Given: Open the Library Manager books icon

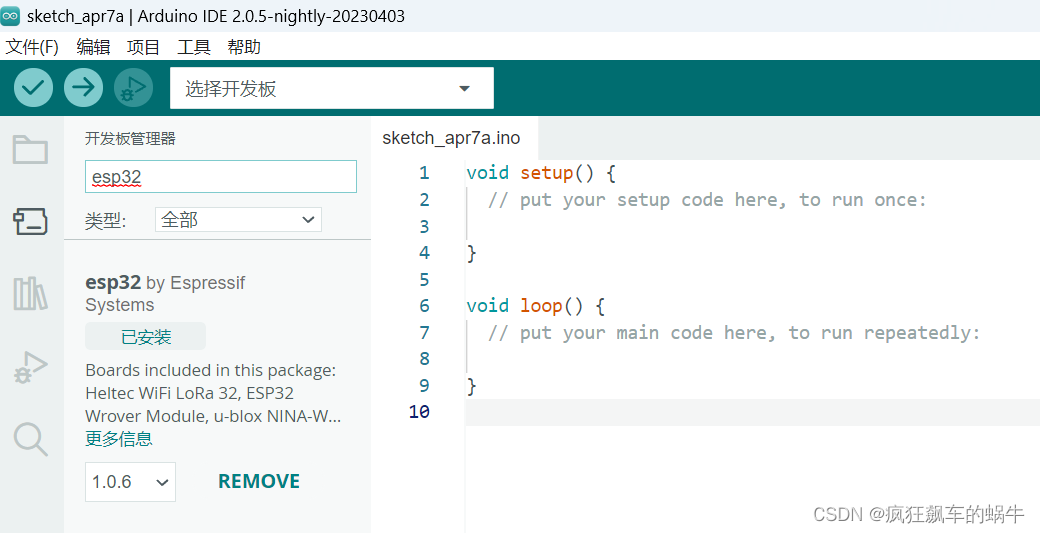Looking at the screenshot, I should coord(31,294).
